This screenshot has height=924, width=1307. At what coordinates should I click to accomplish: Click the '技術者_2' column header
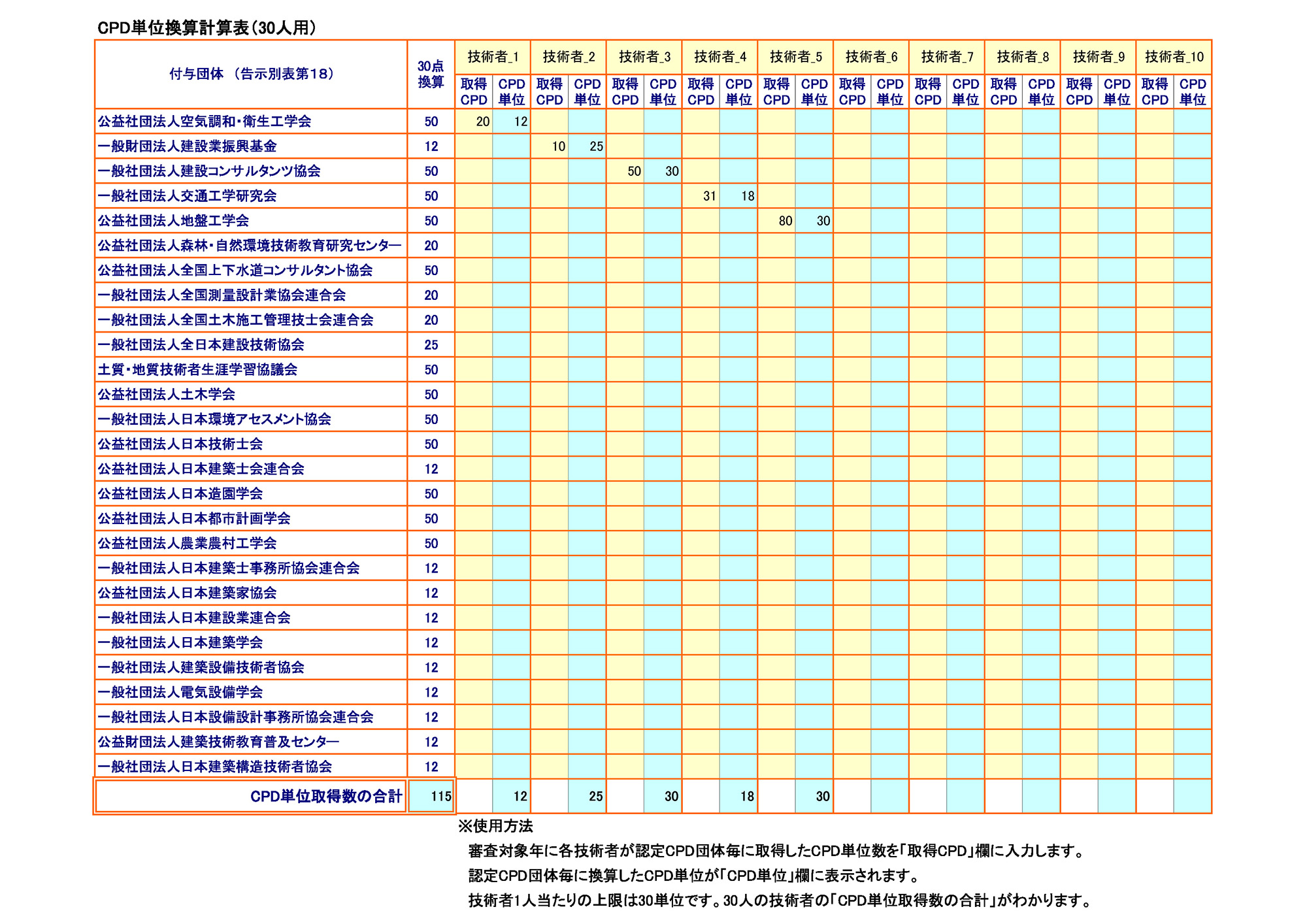tap(569, 57)
